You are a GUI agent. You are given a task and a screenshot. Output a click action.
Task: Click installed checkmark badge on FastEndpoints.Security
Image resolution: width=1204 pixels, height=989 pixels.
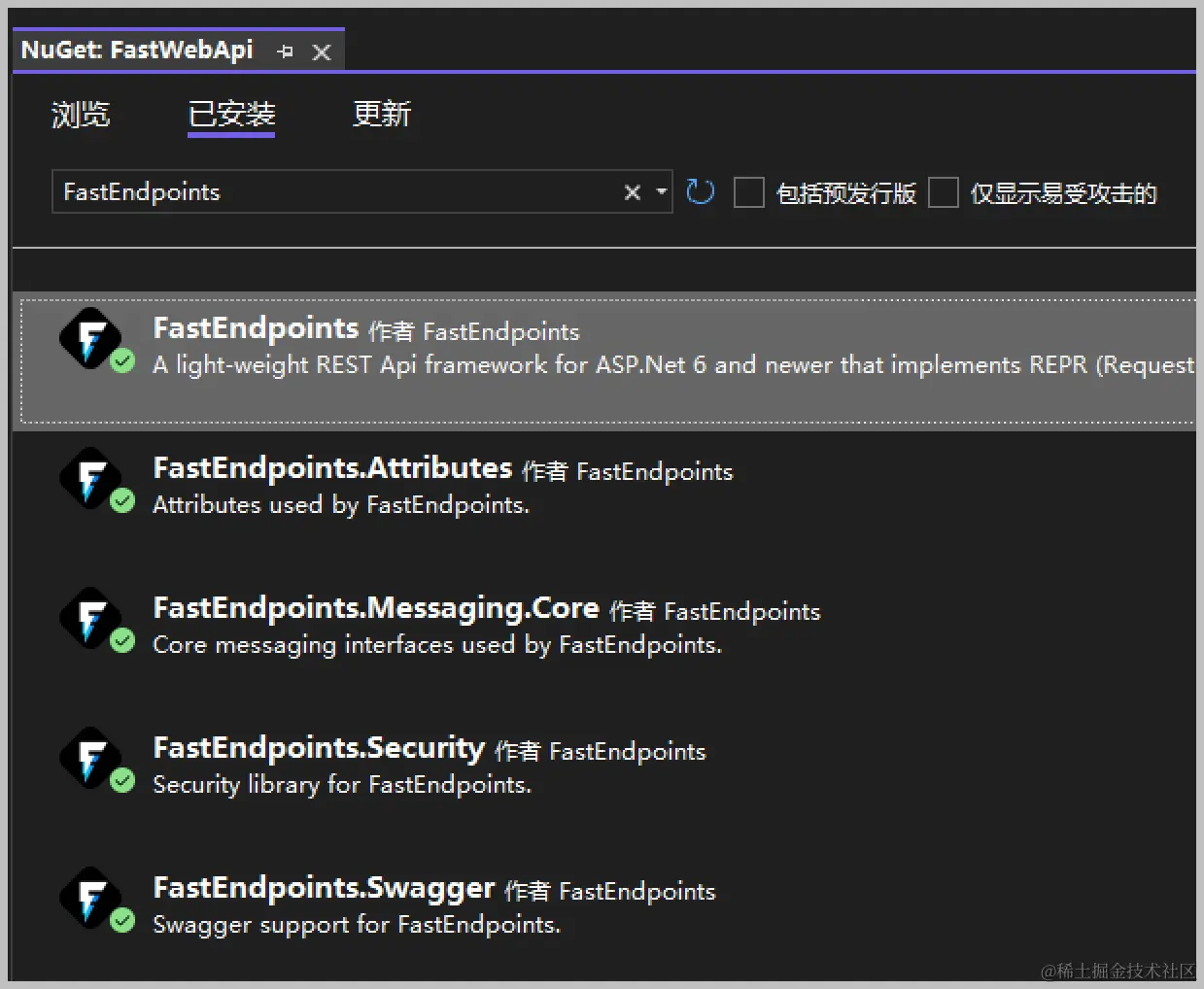(122, 781)
